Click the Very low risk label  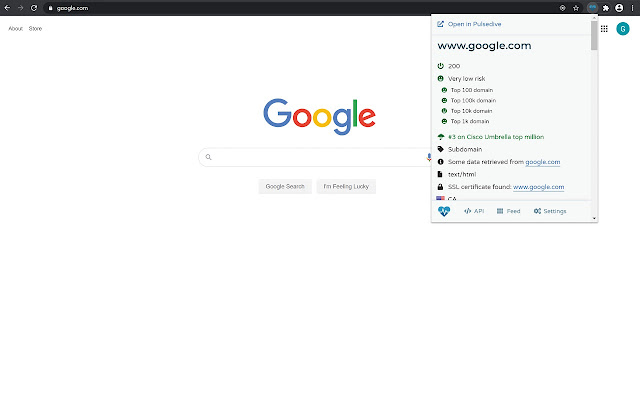pos(467,78)
